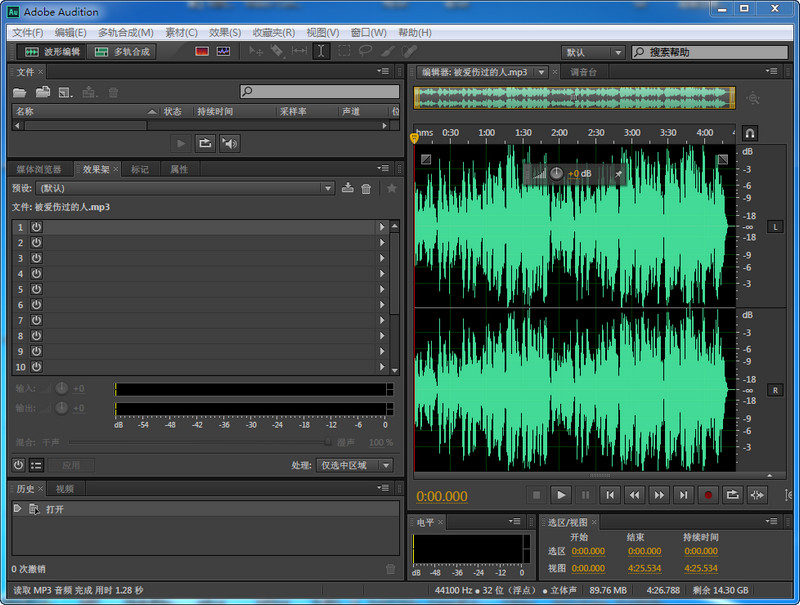Image resolution: width=800 pixels, height=605 pixels.
Task: Open the 仅选中区域 processing dropdown
Action: click(355, 465)
